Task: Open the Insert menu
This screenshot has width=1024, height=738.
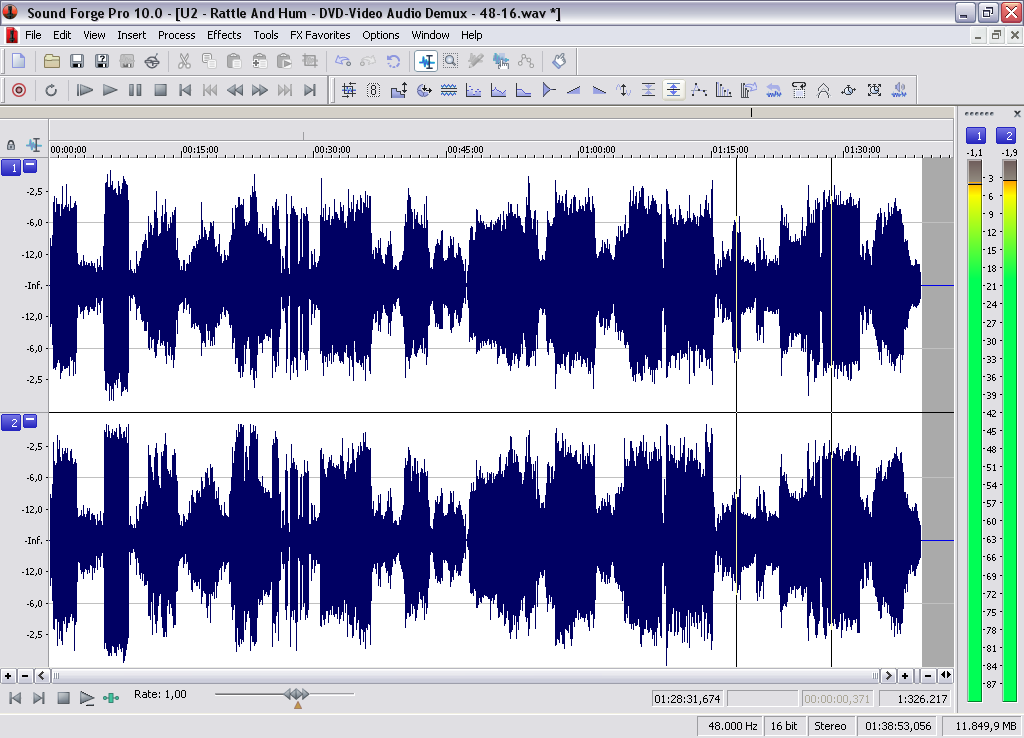Action: (x=131, y=35)
